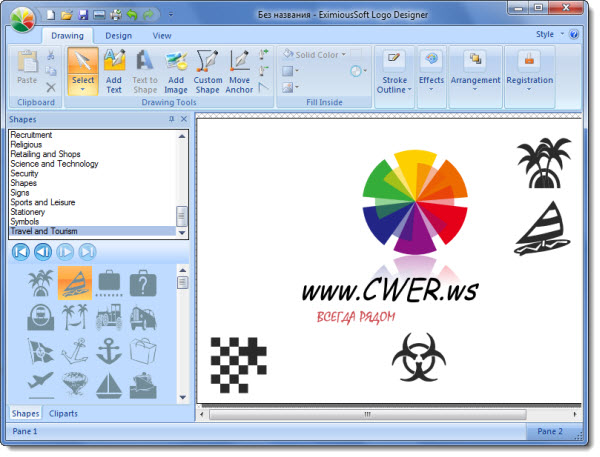
Task: Open the Solid Color fill dropdown
Action: click(315, 55)
